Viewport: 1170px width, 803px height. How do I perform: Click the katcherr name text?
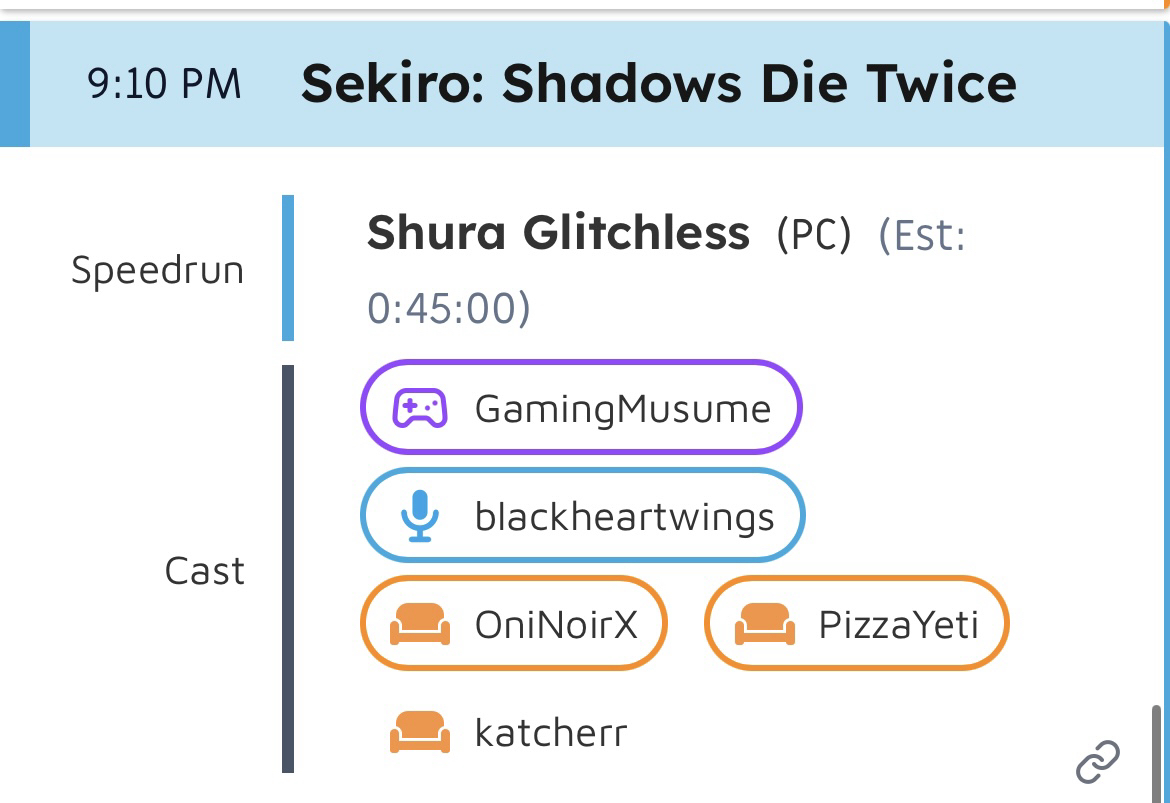click(551, 733)
